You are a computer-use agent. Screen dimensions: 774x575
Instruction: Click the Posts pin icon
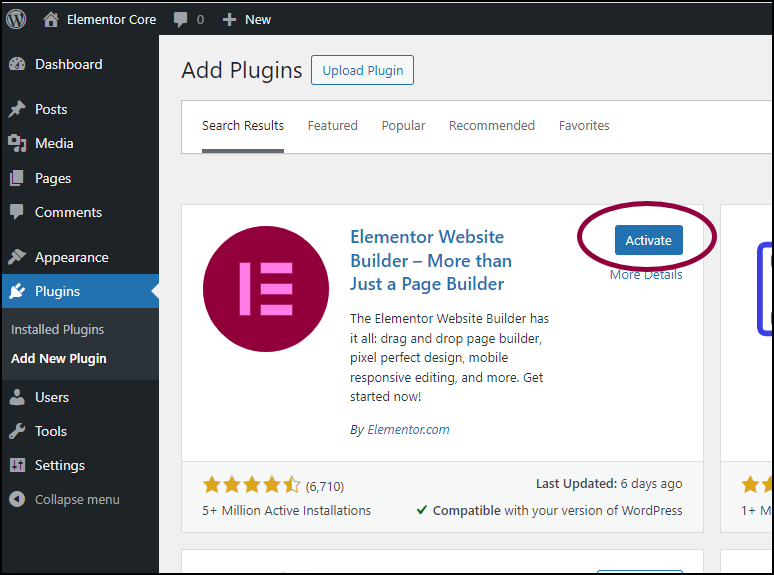[x=17, y=109]
